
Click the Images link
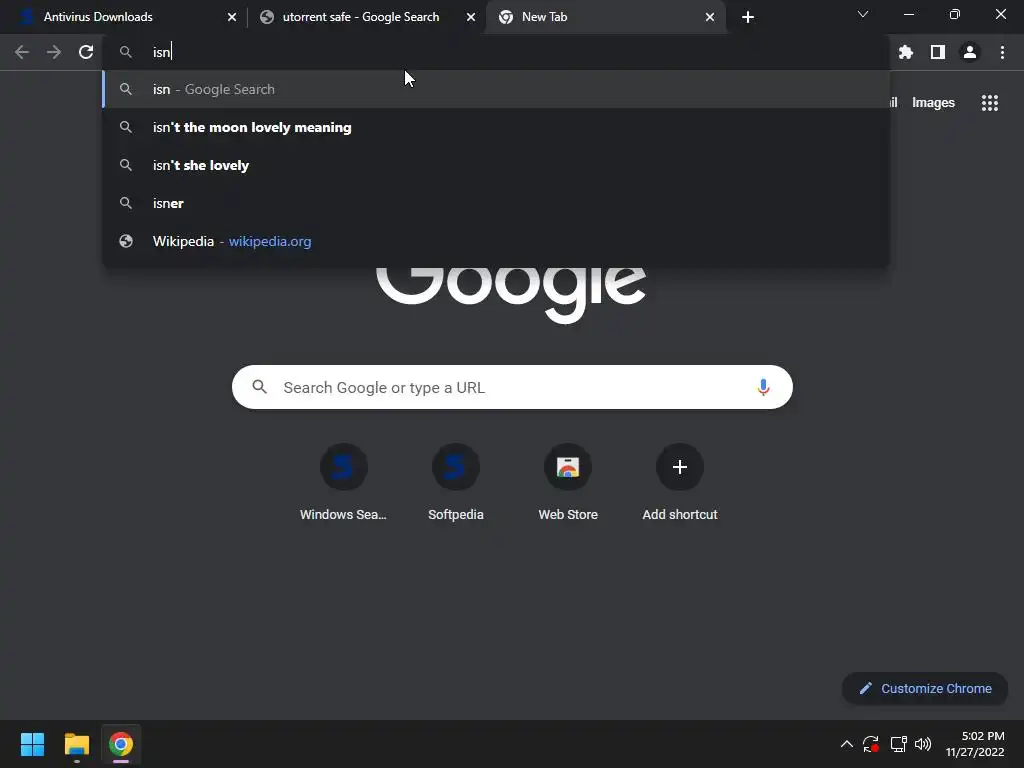tap(933, 103)
